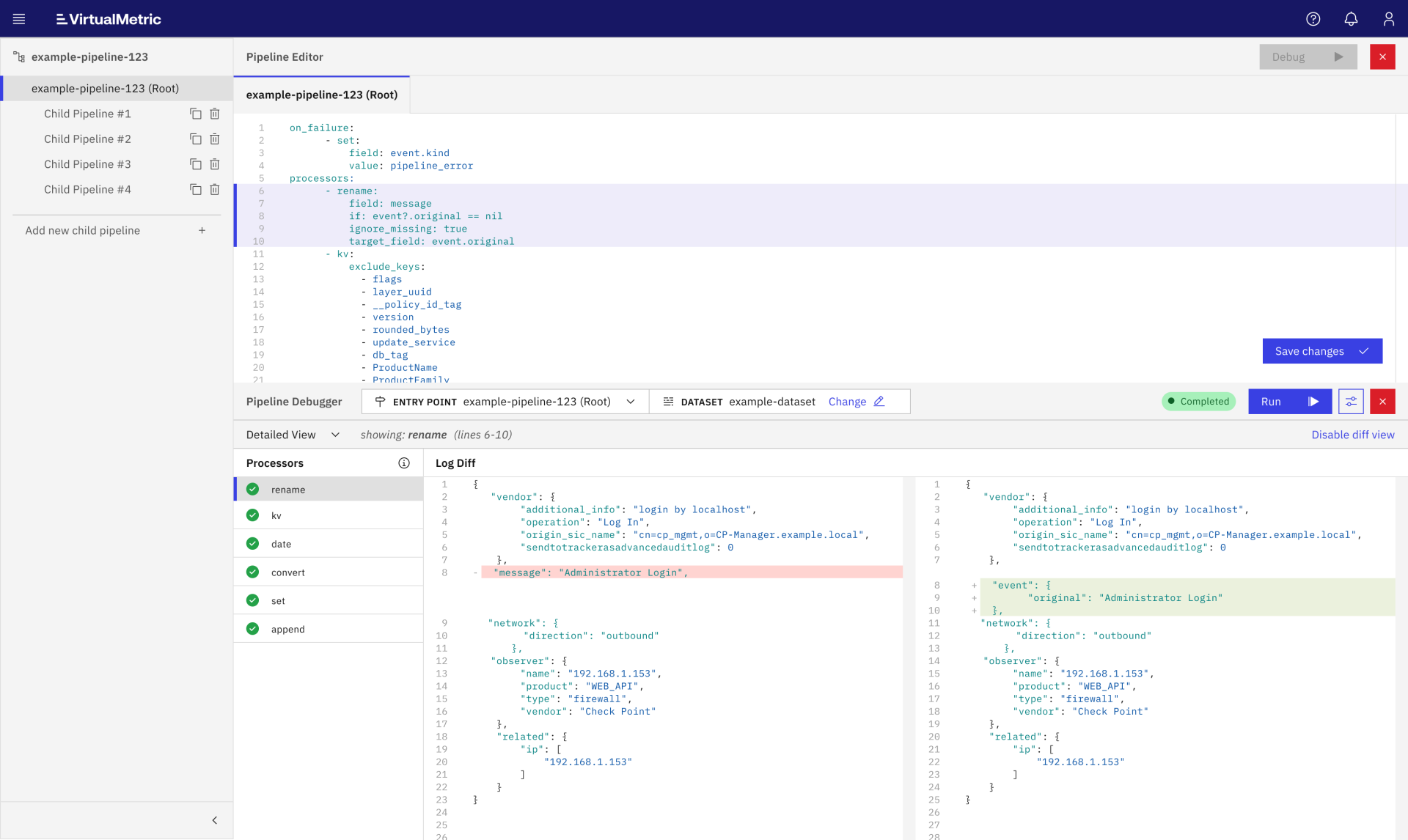Open the notifications bell
1408x840 pixels.
point(1351,19)
